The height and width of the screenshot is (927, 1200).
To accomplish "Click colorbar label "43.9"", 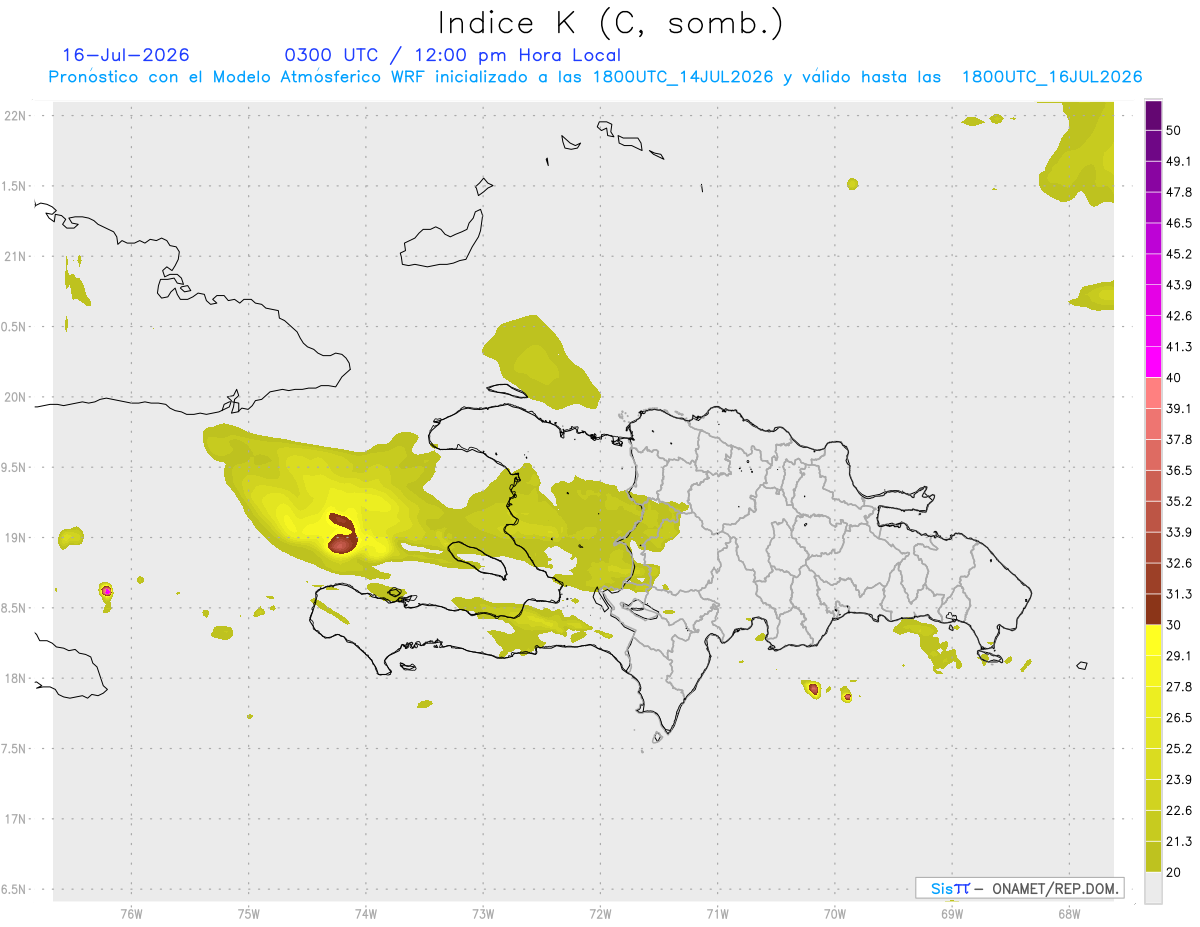I will (1179, 285).
